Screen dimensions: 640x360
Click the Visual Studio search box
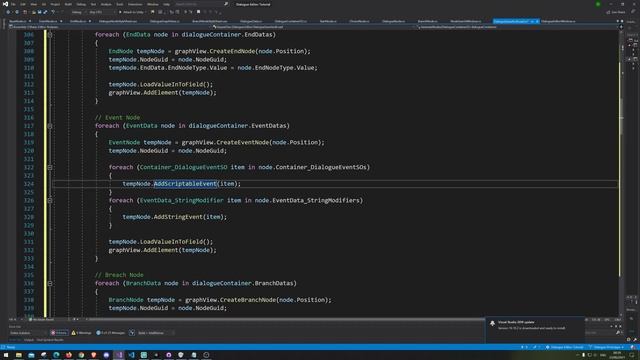coord(201,4)
